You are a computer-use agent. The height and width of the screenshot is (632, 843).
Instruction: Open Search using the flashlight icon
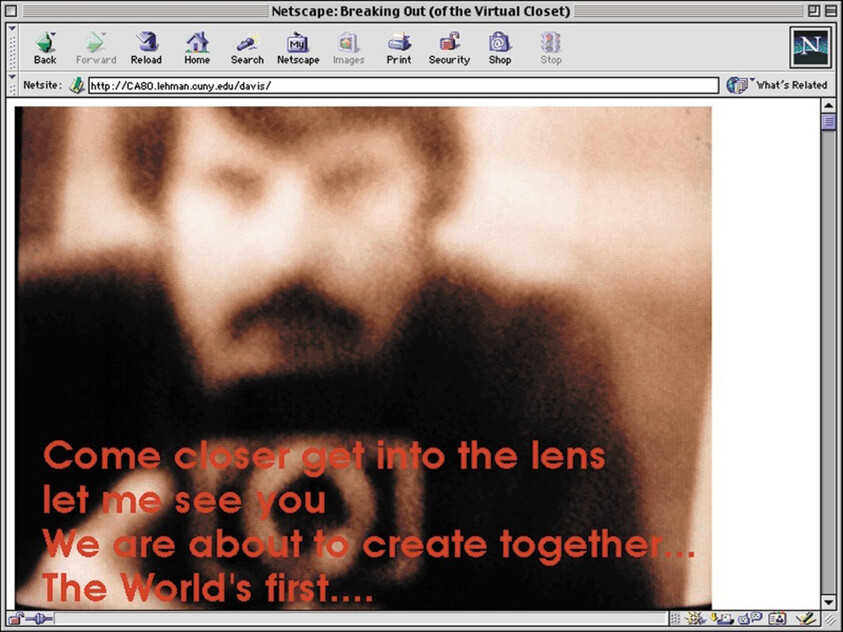pos(246,44)
